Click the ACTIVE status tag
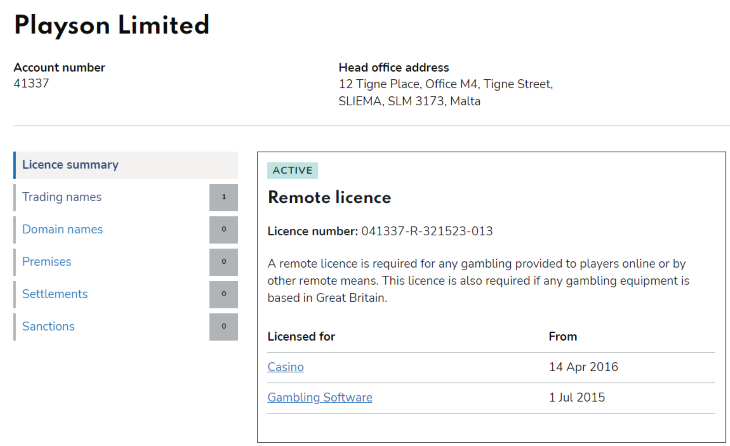The width and height of the screenshot is (730, 446). click(292, 170)
